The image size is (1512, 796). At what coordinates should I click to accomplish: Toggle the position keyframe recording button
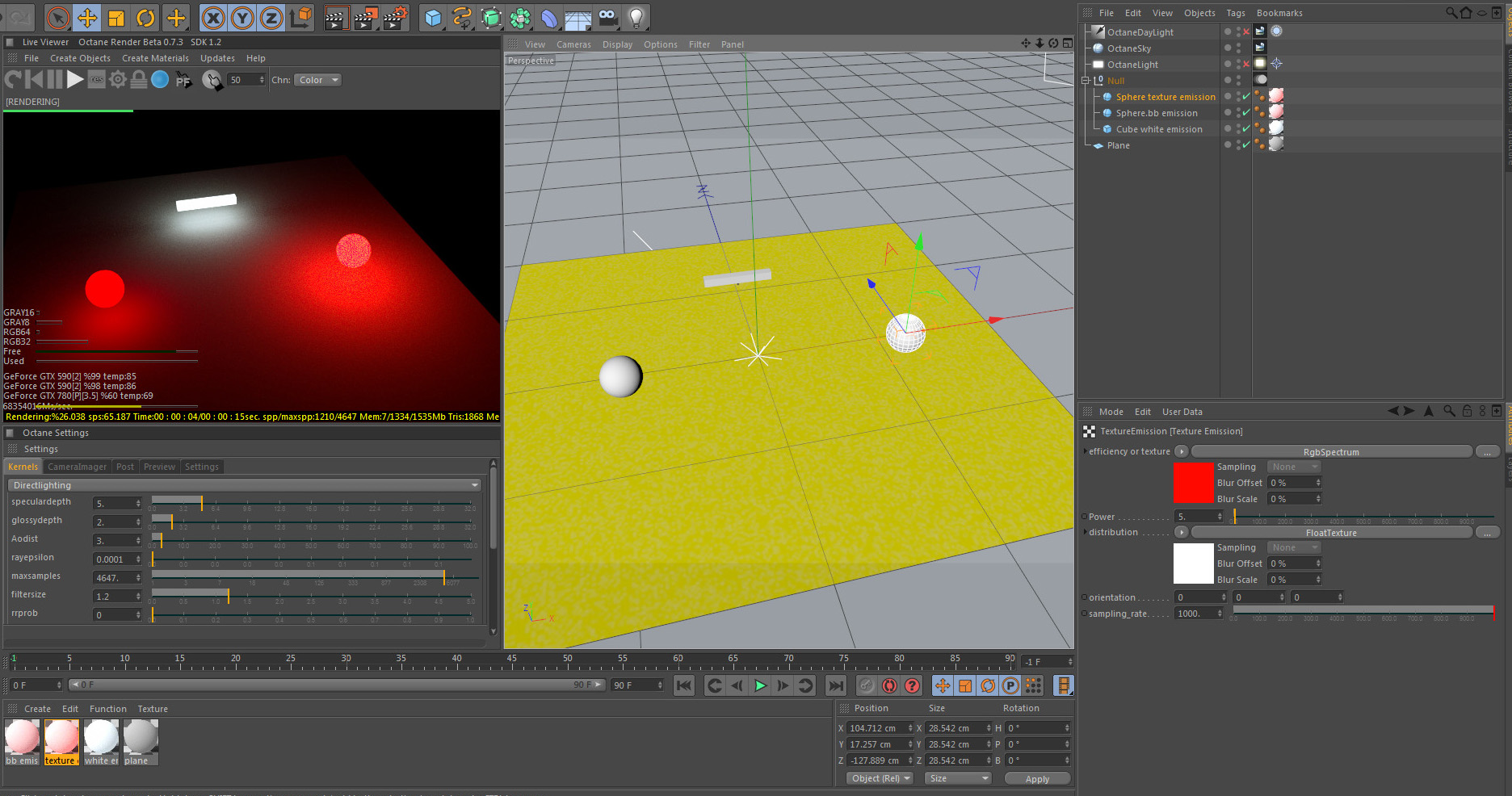click(943, 685)
